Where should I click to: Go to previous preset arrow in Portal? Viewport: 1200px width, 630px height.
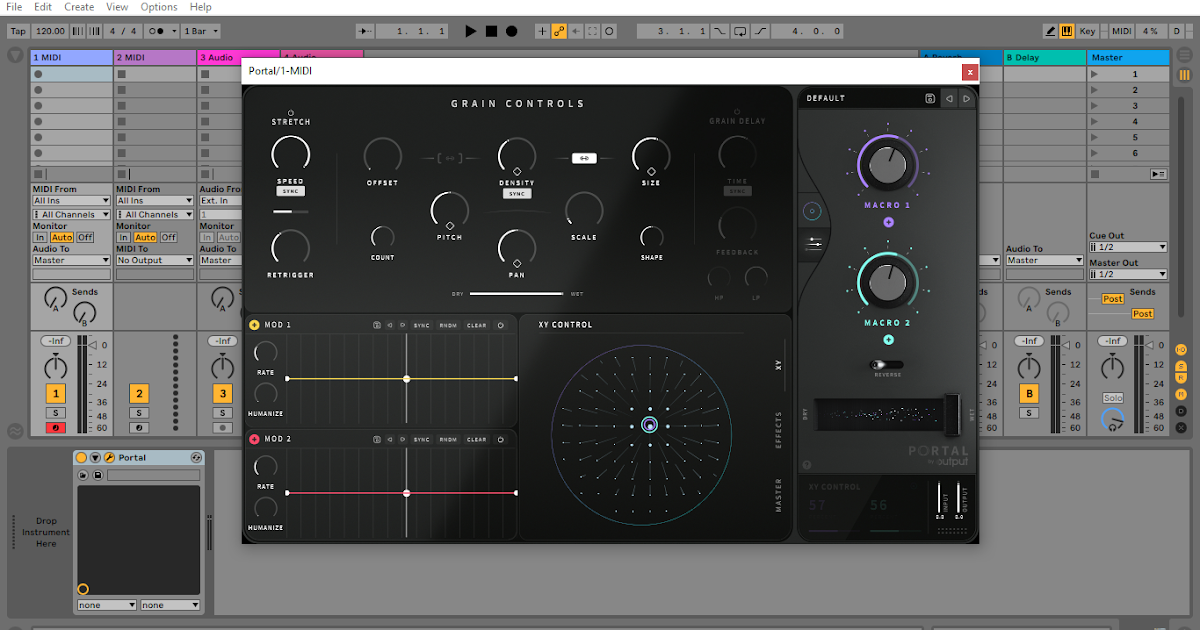pyautogui.click(x=949, y=98)
